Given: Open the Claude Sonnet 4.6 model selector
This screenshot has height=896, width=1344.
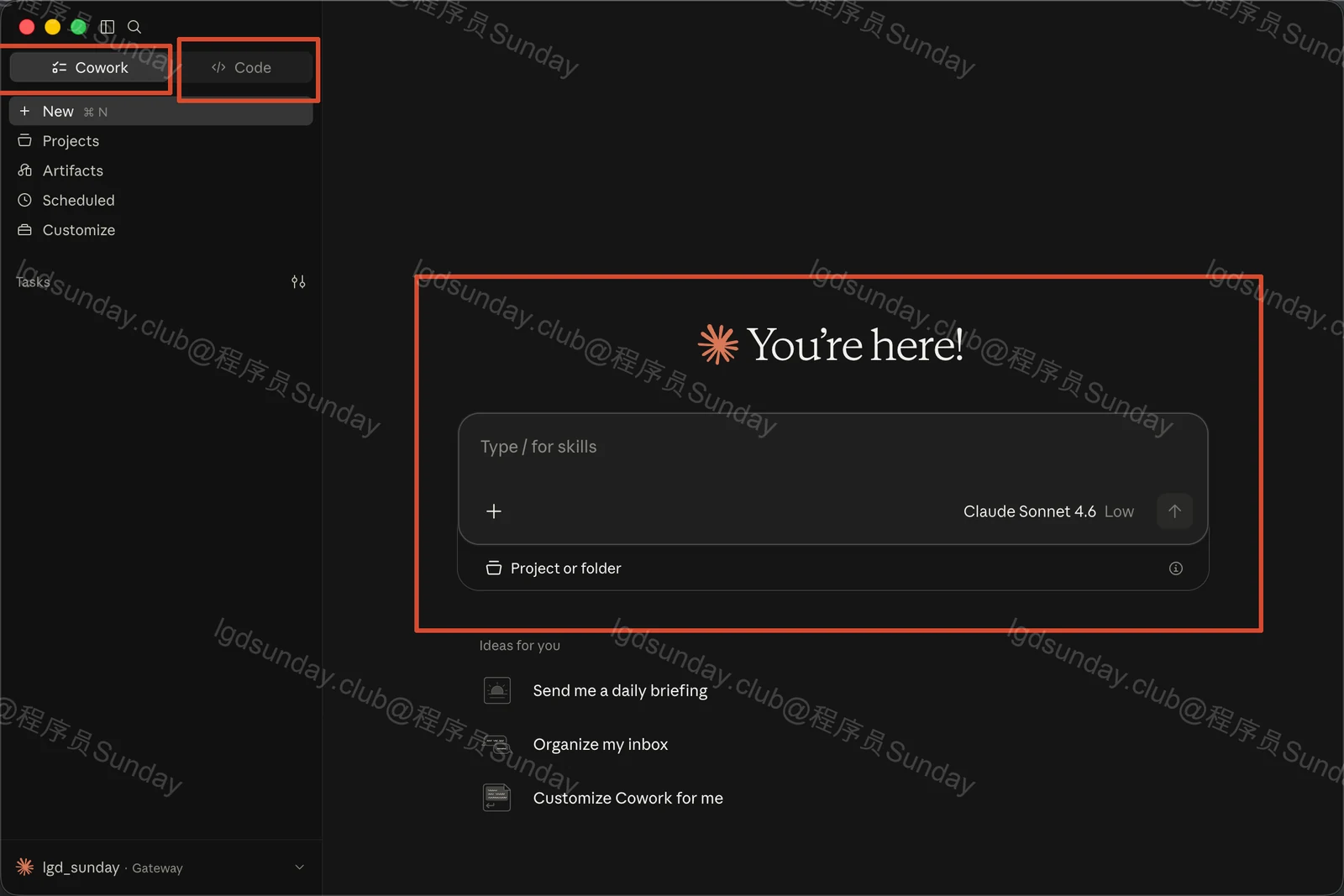Looking at the screenshot, I should coord(1048,511).
